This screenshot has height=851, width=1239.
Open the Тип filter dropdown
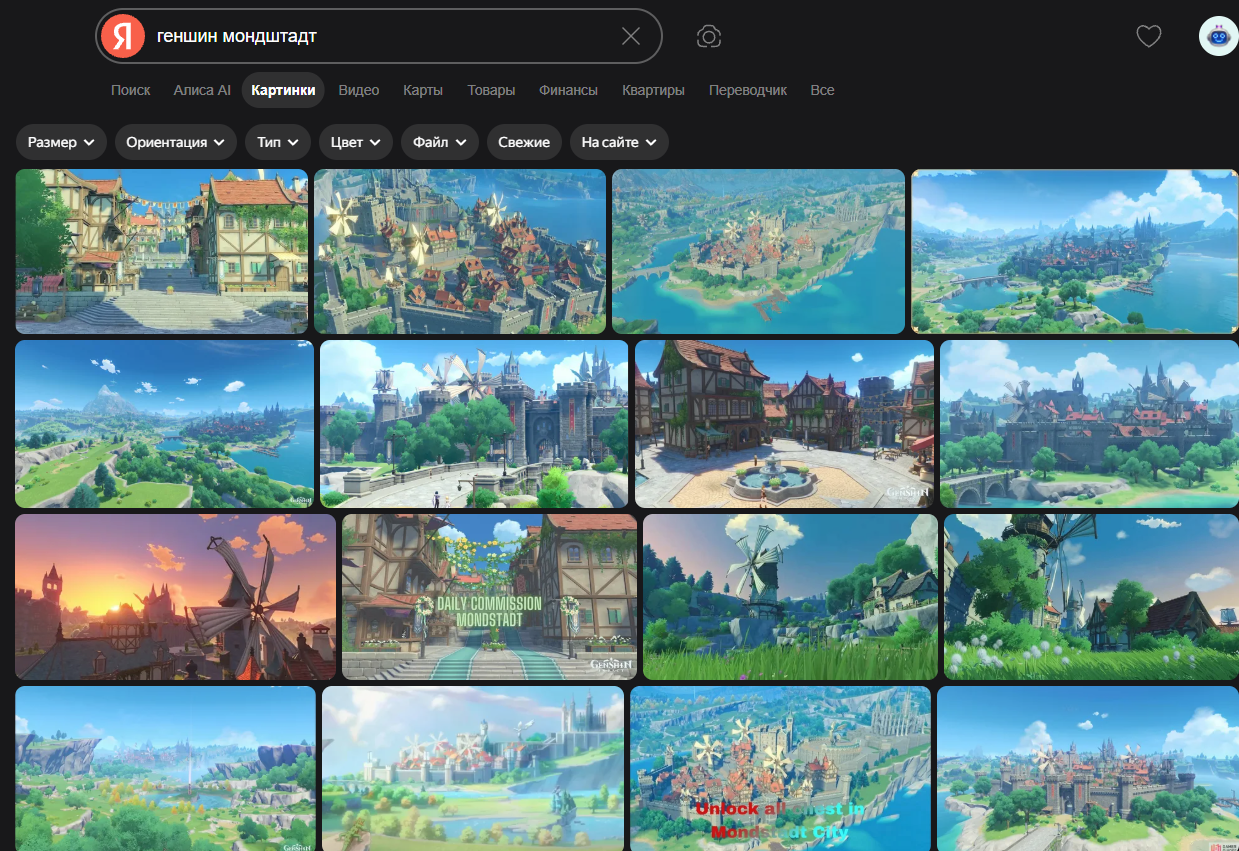coord(278,142)
